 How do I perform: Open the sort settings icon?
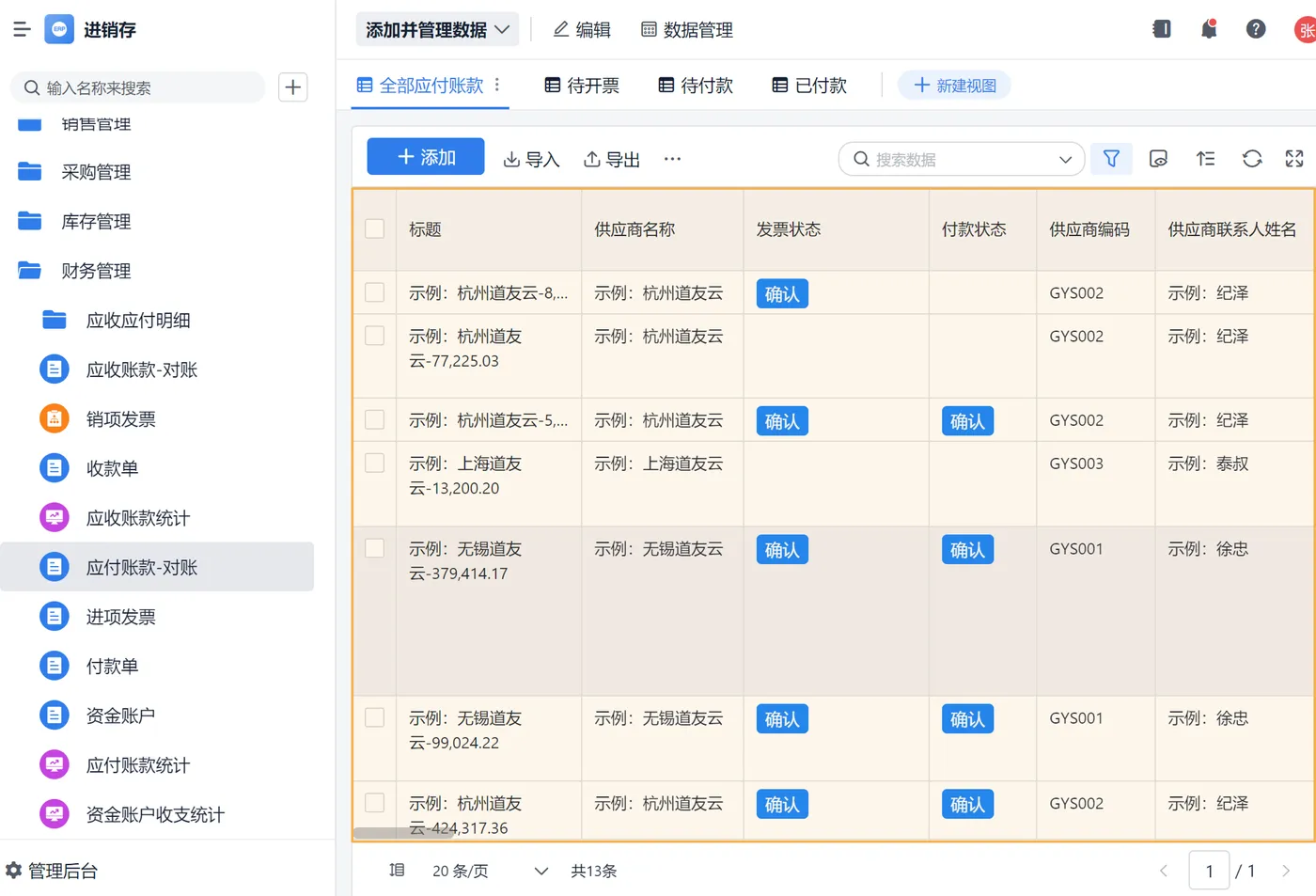[1205, 159]
